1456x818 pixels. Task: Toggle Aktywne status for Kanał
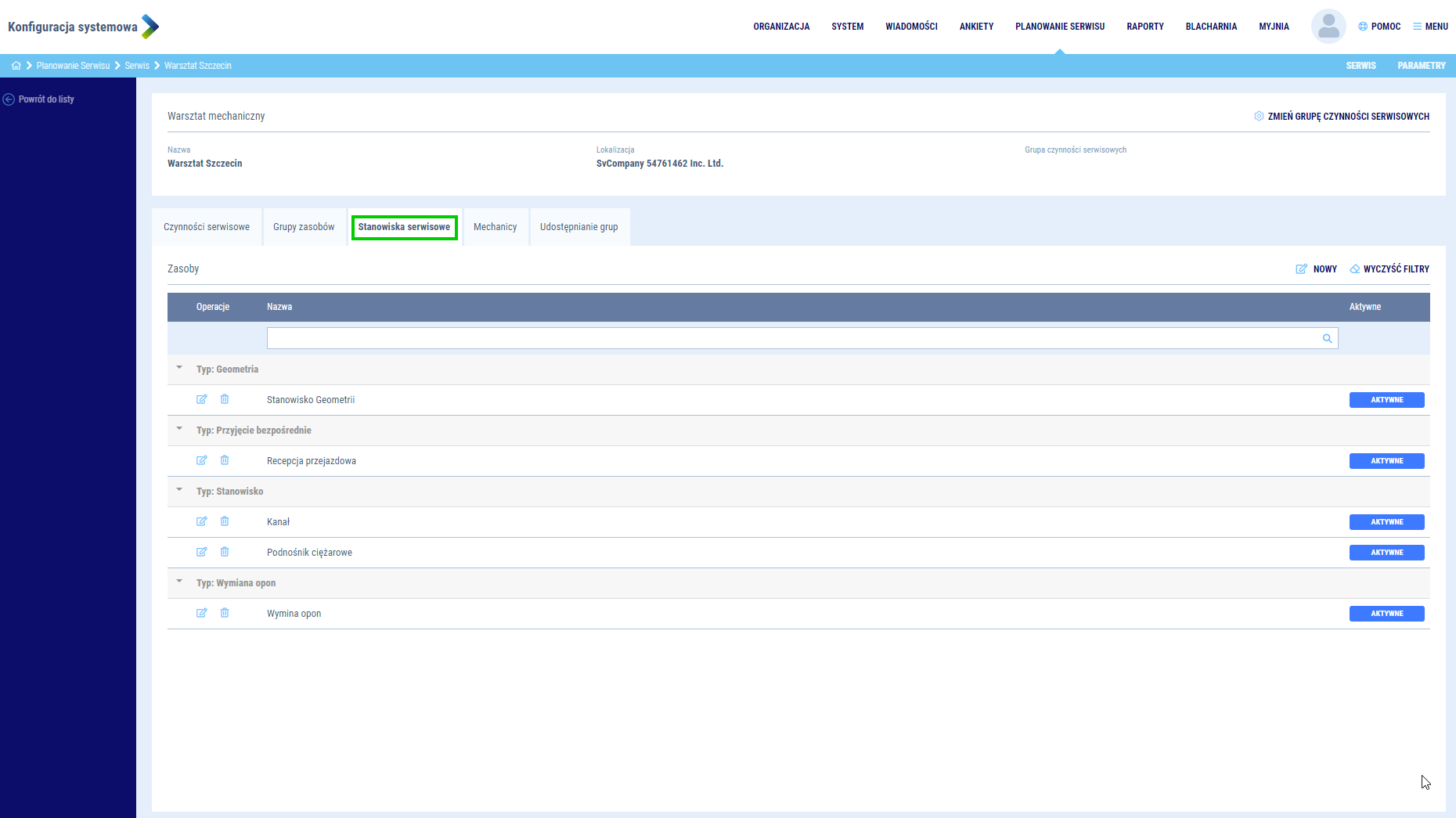(1386, 522)
